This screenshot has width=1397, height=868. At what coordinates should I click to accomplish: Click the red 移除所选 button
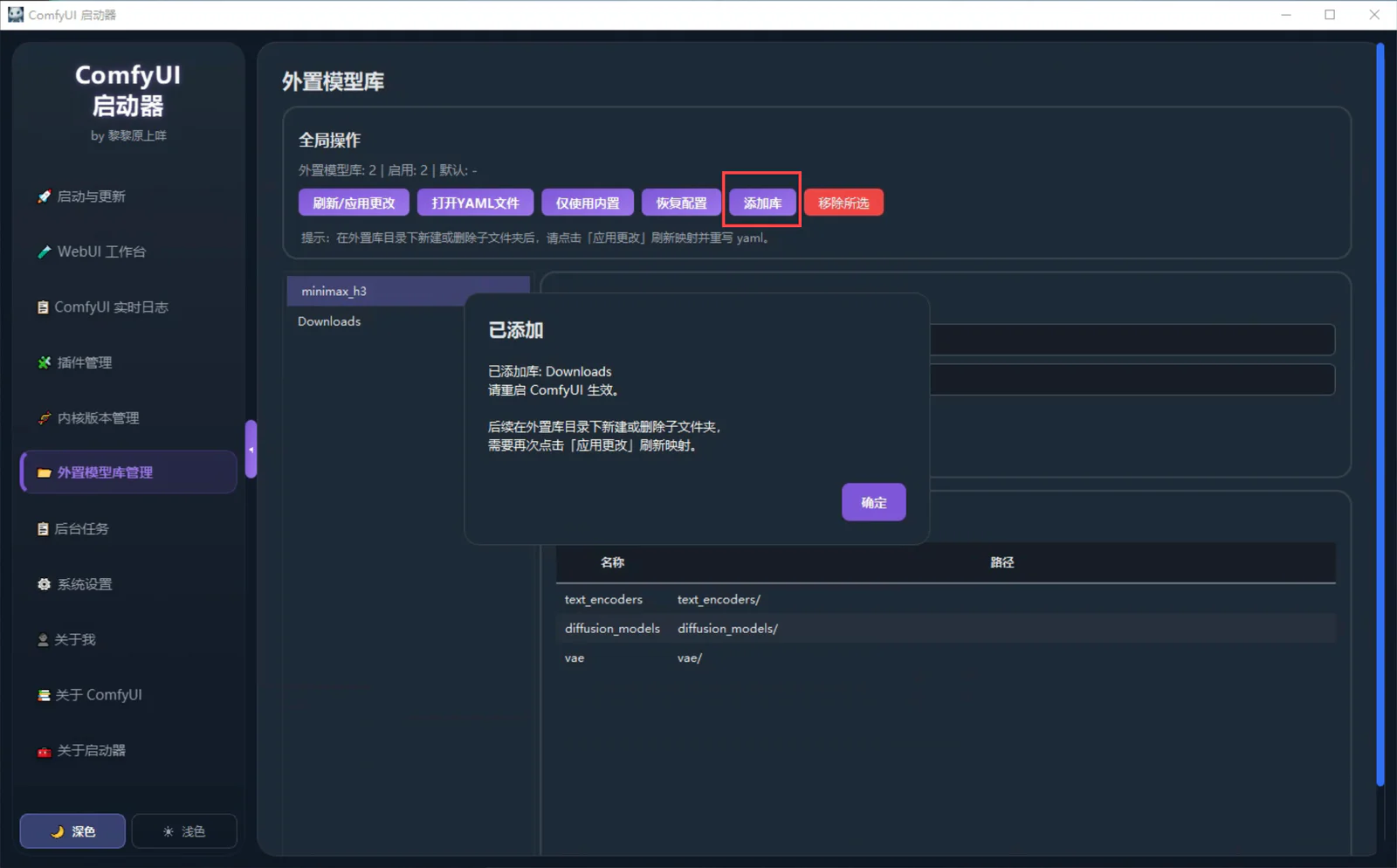coord(843,203)
